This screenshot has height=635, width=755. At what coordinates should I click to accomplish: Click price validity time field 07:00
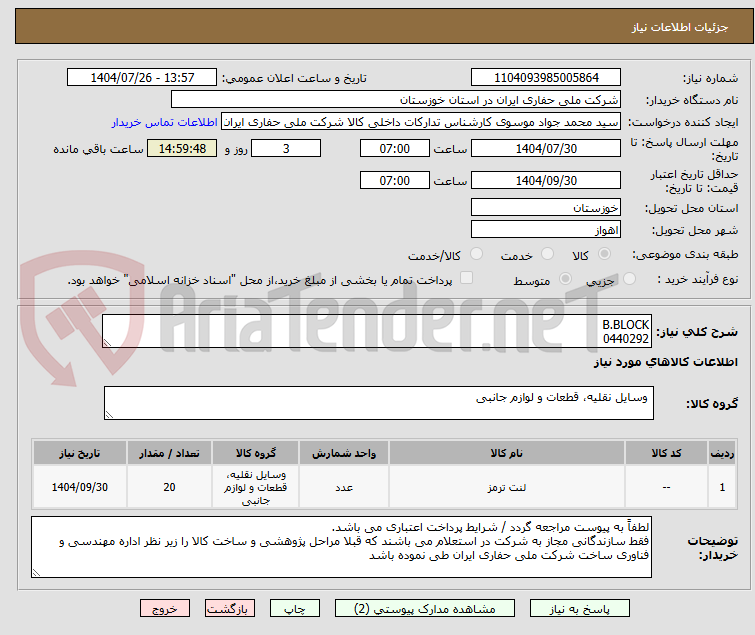click(x=394, y=181)
